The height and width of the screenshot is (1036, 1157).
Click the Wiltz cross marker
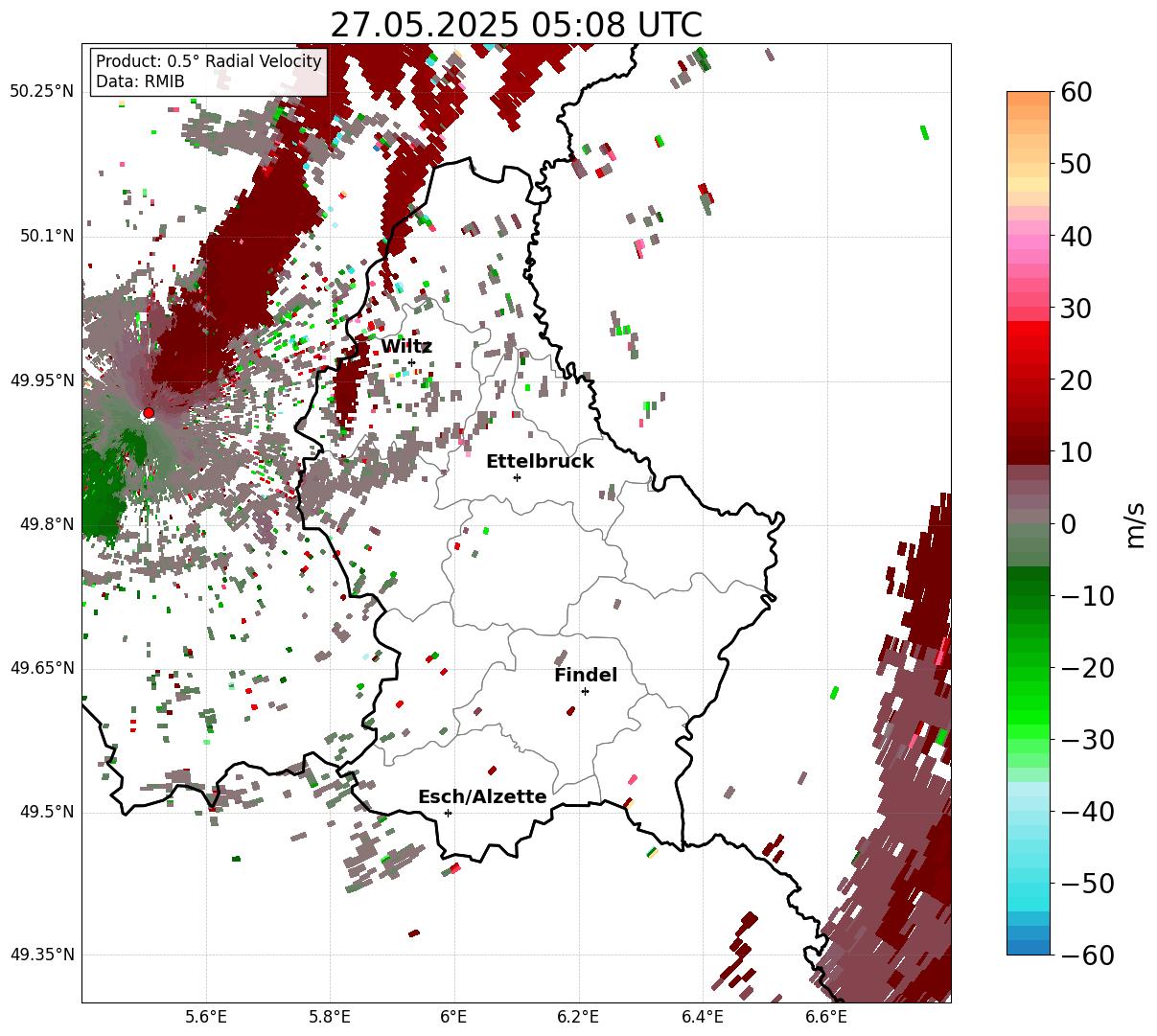pyautogui.click(x=412, y=362)
